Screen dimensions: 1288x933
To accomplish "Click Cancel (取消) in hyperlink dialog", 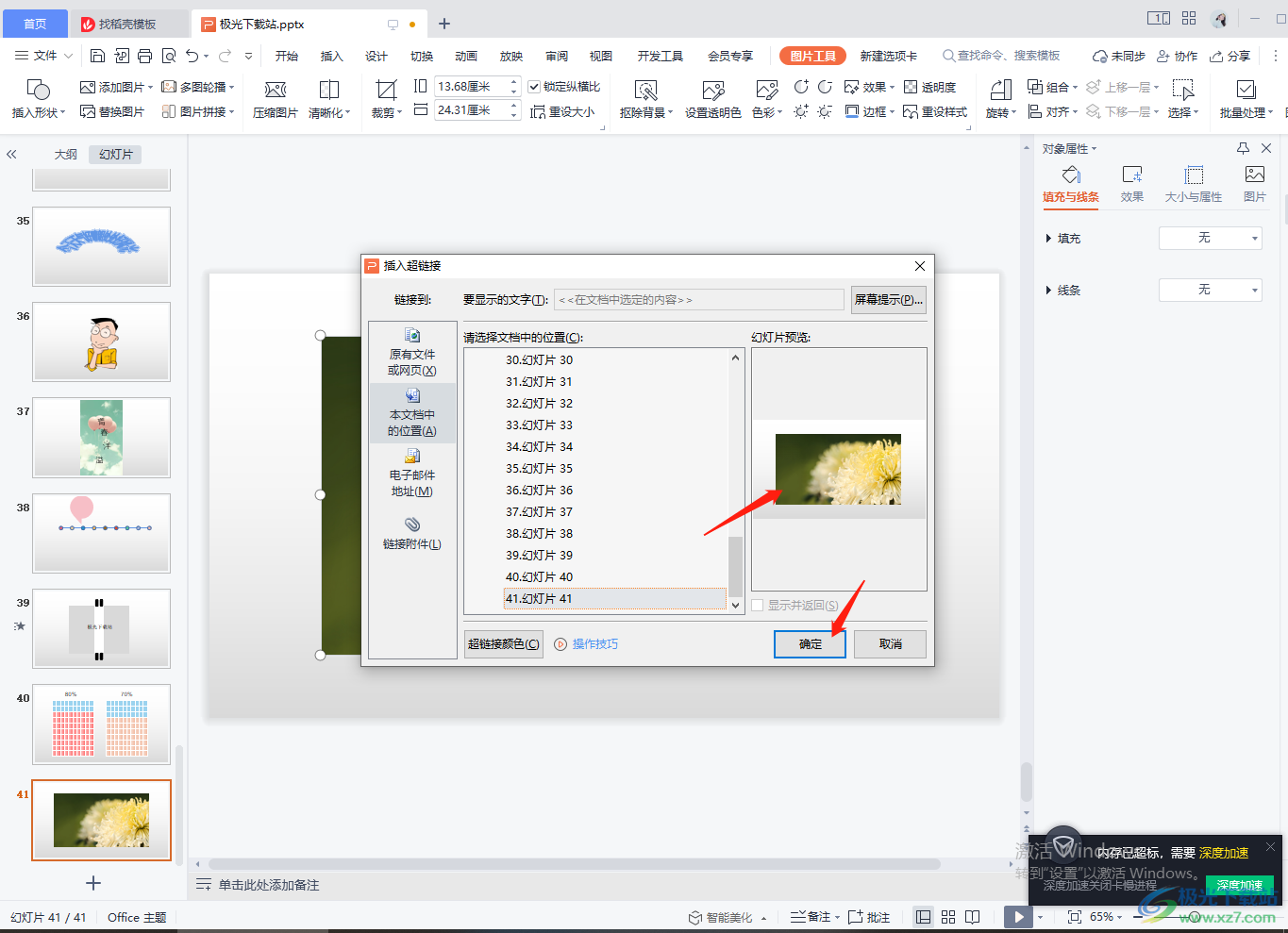I will pos(890,643).
